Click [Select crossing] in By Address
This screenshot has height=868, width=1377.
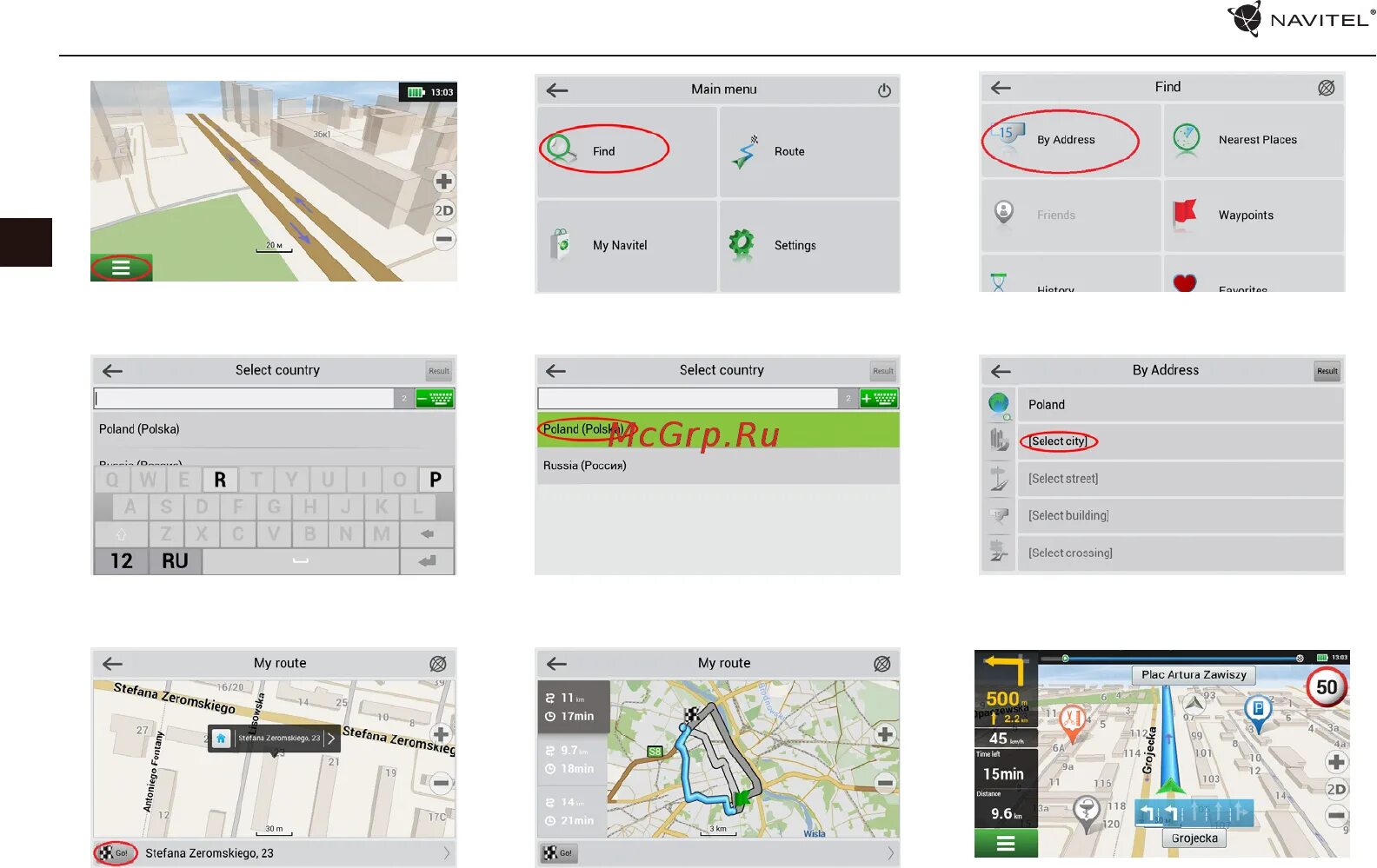1181,553
